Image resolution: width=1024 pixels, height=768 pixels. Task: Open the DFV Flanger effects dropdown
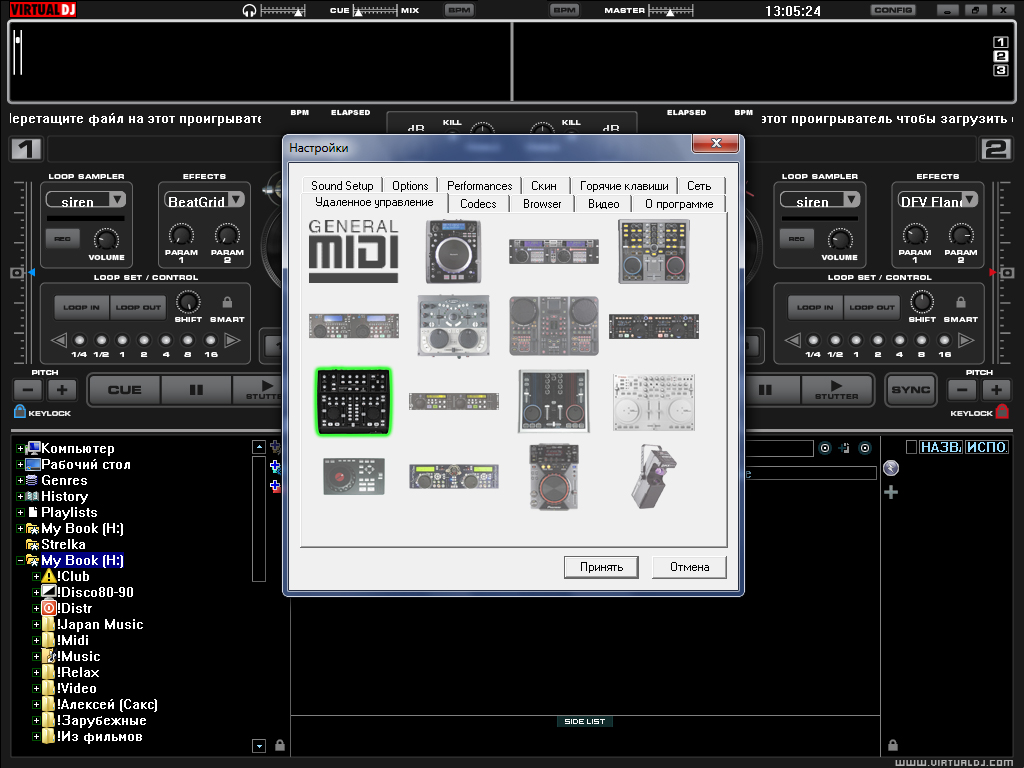click(970, 199)
